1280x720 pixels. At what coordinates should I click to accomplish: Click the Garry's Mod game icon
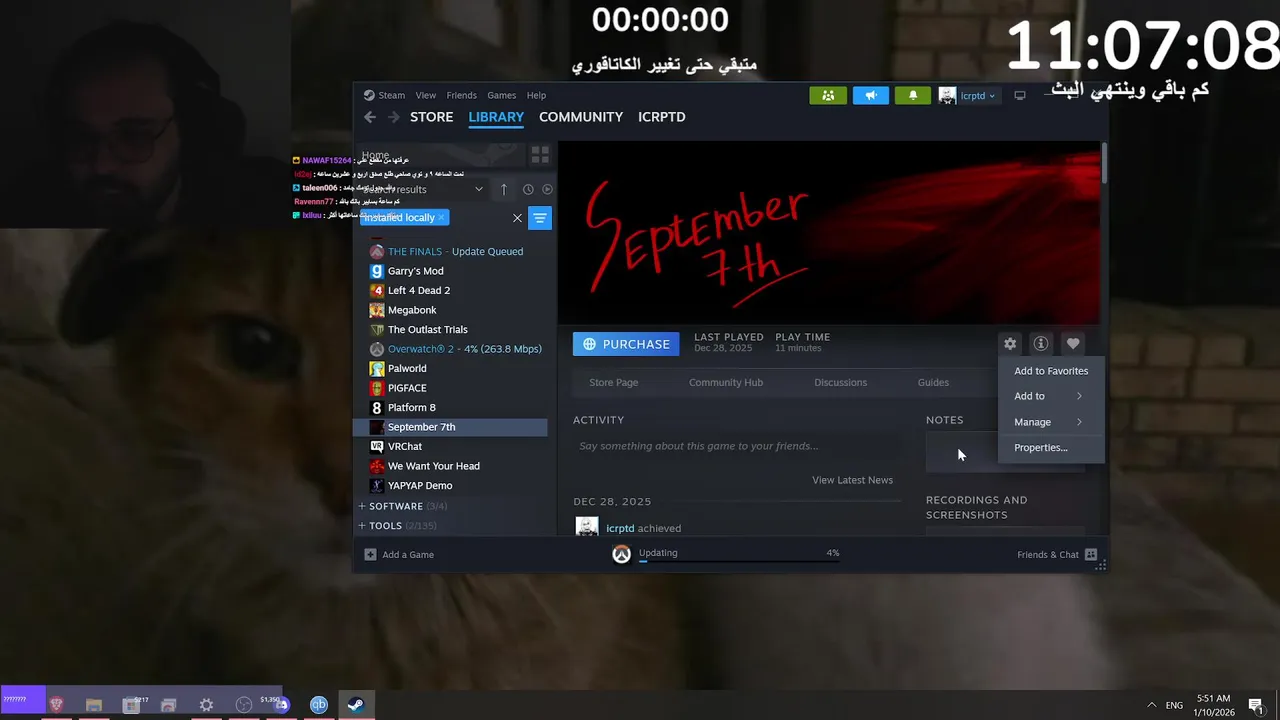[x=376, y=271]
